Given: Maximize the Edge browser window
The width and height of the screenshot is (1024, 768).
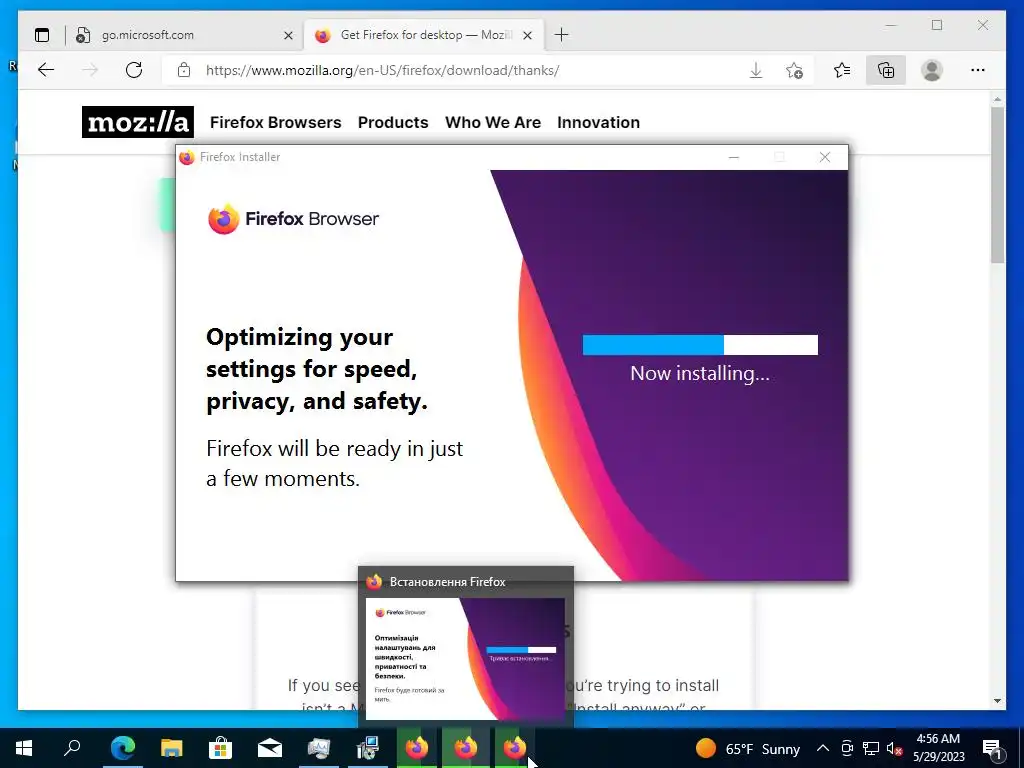Looking at the screenshot, I should click(x=937, y=25).
